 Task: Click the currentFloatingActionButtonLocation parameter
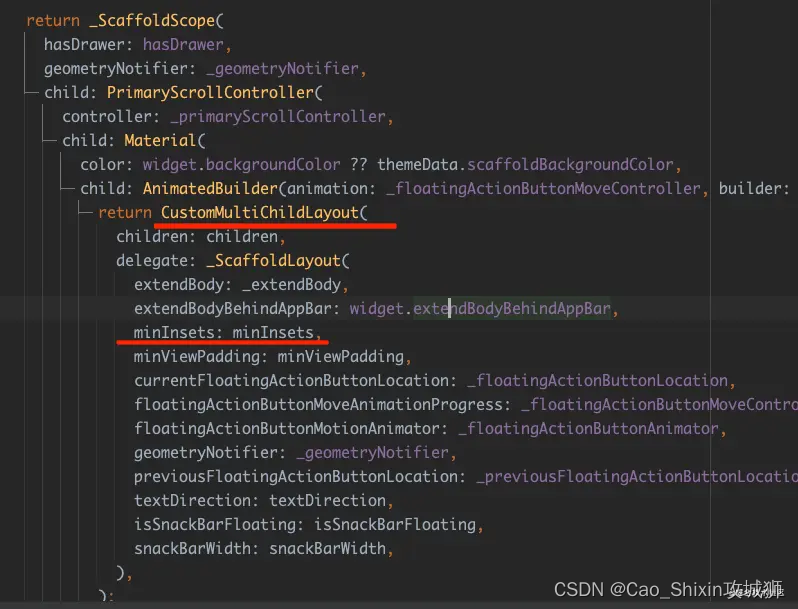coord(291,381)
